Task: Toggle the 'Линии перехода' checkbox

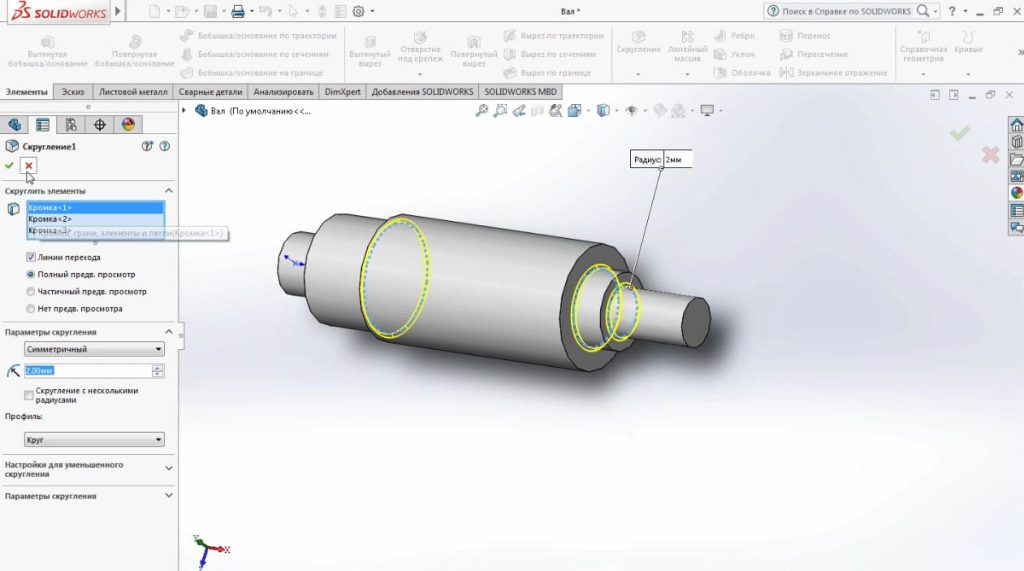Action: click(x=31, y=257)
